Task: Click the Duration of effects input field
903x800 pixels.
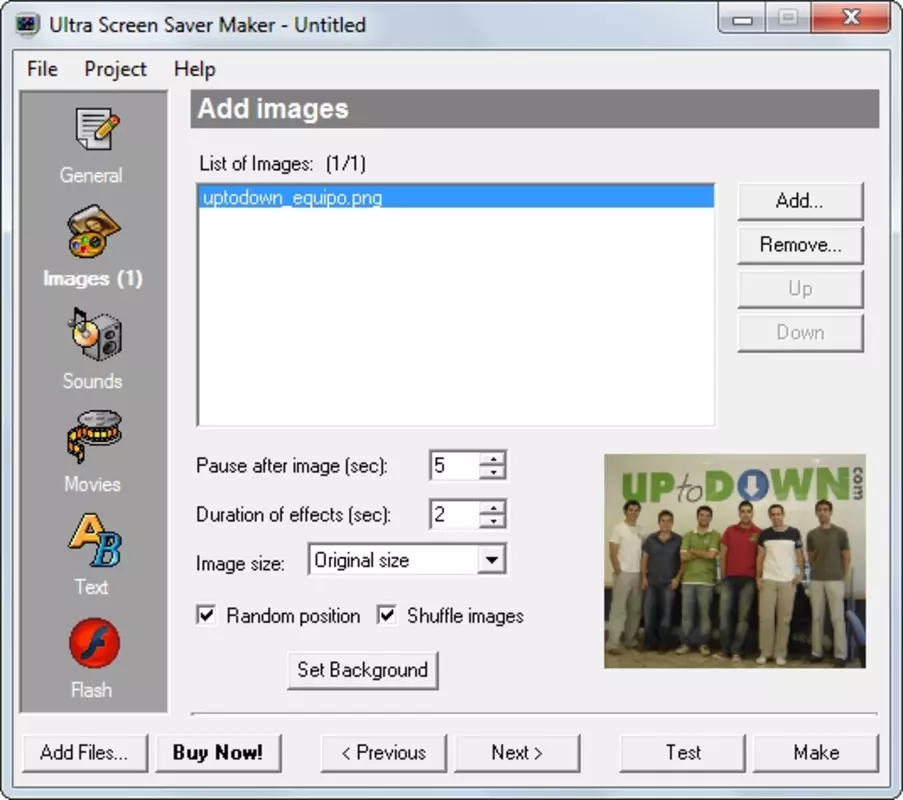Action: (x=454, y=514)
